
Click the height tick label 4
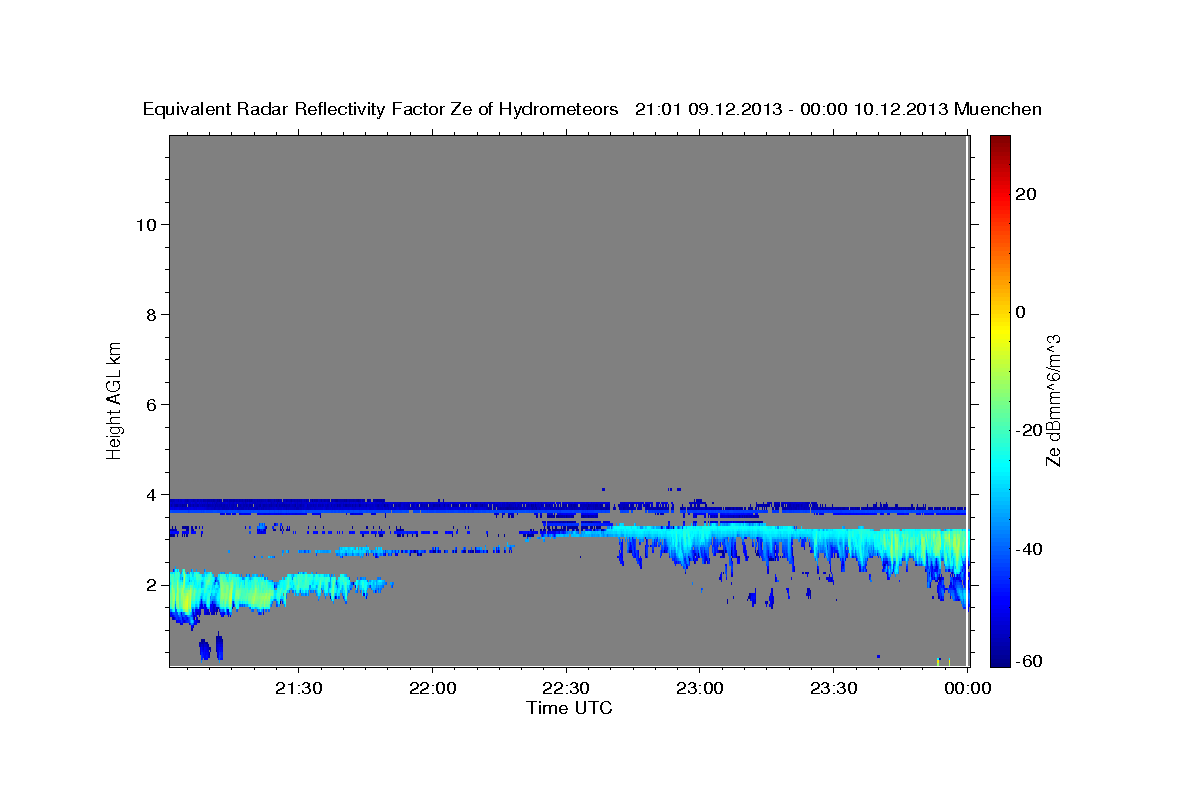(x=152, y=494)
